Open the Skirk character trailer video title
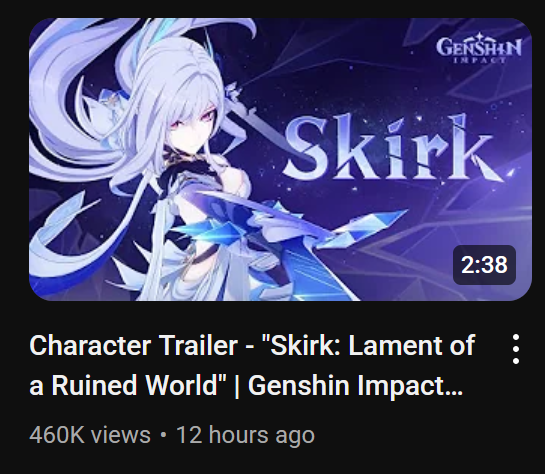545x474 pixels. click(x=252, y=365)
